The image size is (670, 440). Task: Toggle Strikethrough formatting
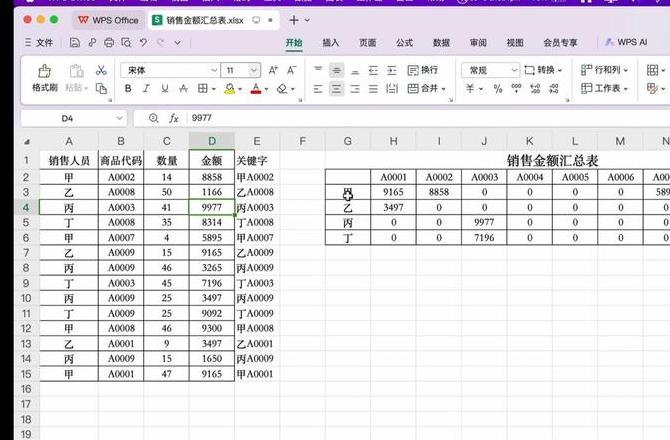[x=183, y=88]
